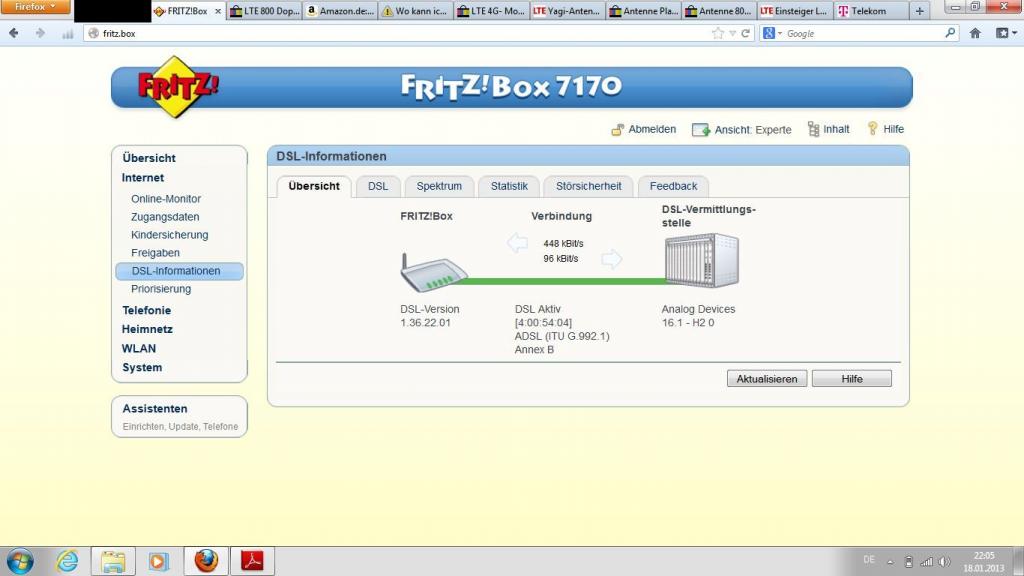Screen dimensions: 1024x576
Task: Open Firefox home page icon
Action: (975, 33)
